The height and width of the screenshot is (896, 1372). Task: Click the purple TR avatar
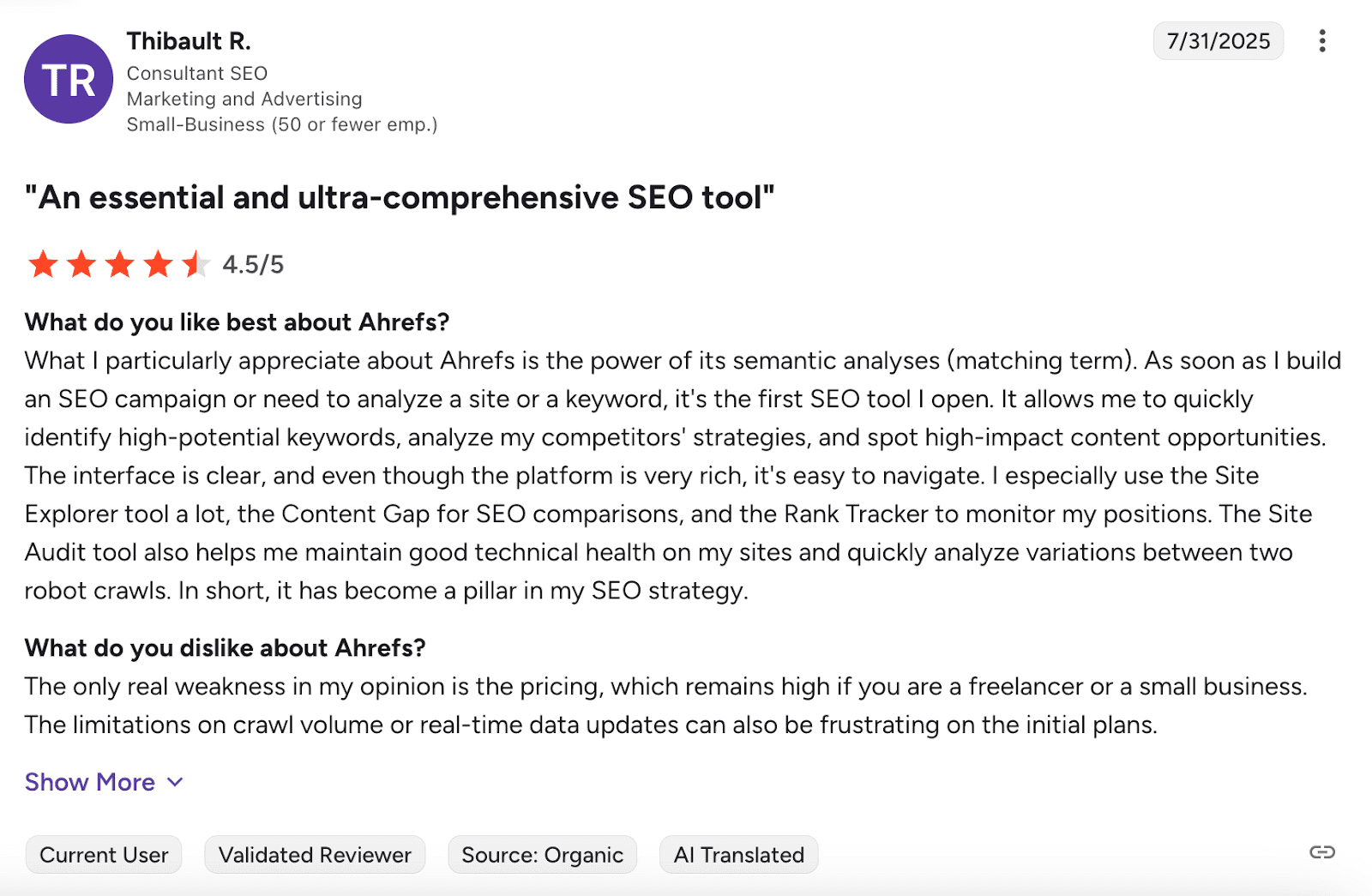(x=69, y=79)
